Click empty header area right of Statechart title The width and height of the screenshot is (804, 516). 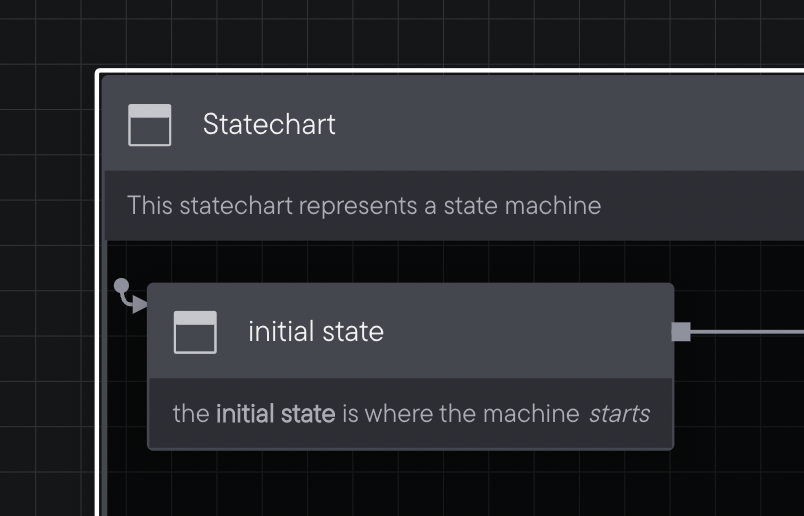tap(564, 124)
